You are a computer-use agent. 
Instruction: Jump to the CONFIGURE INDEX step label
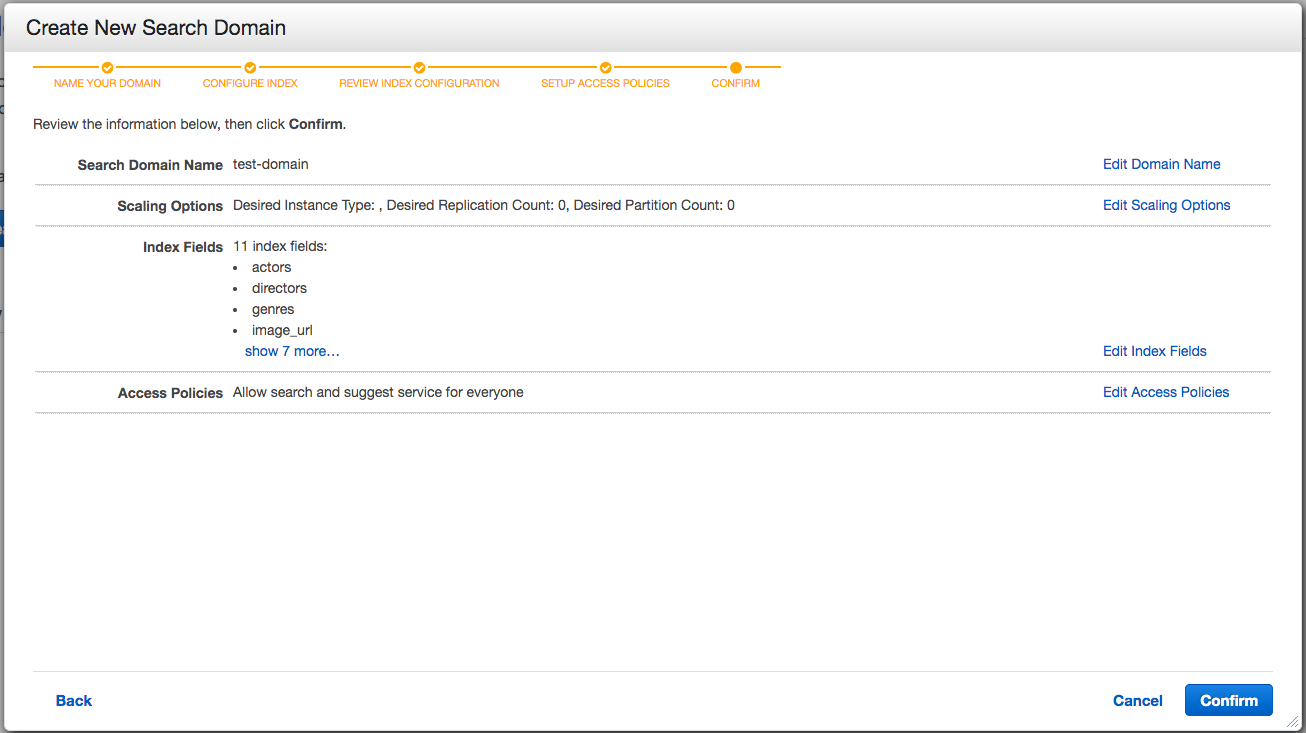pyautogui.click(x=250, y=84)
